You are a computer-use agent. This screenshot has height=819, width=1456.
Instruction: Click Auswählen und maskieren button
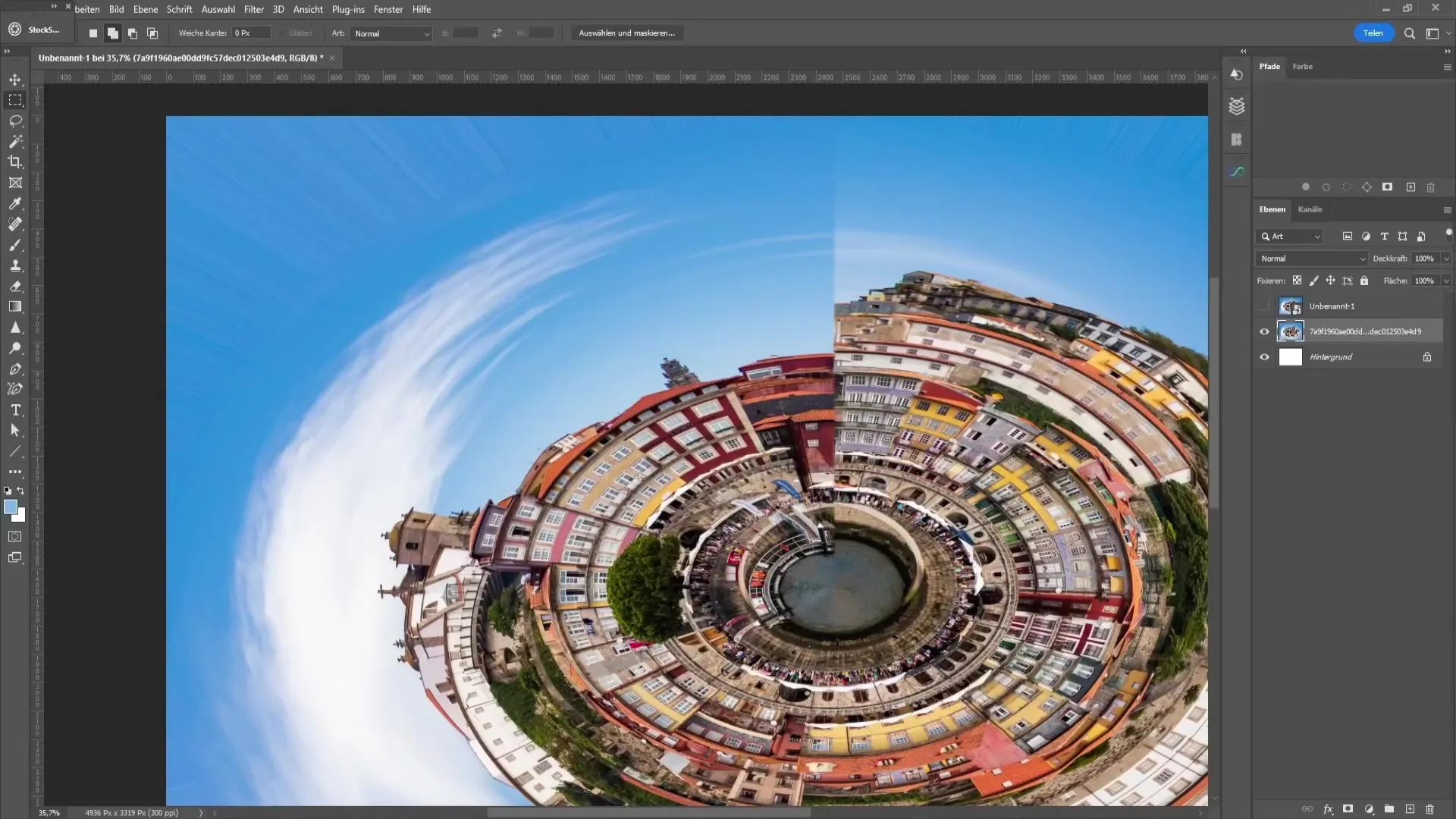tap(627, 33)
